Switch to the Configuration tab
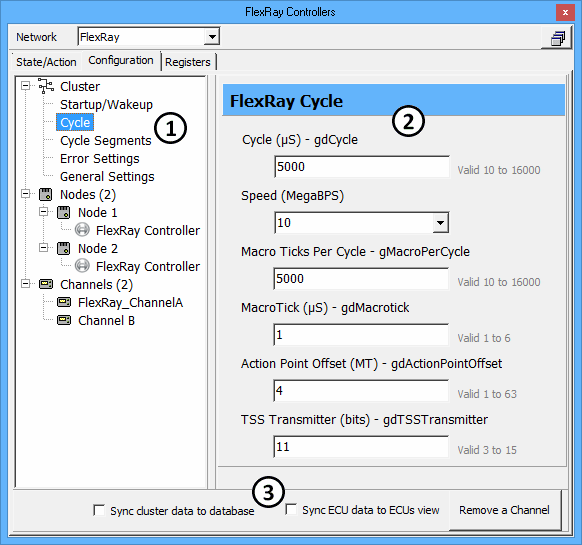 click(x=121, y=60)
